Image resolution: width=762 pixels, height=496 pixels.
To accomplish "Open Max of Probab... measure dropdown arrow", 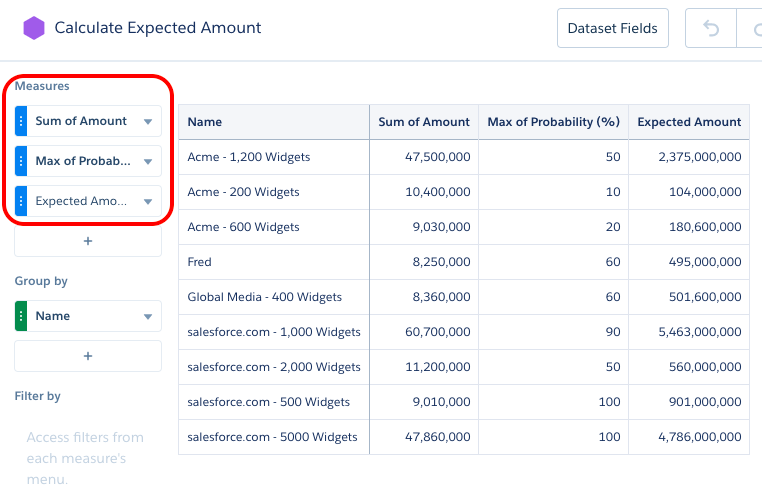I will [x=148, y=161].
